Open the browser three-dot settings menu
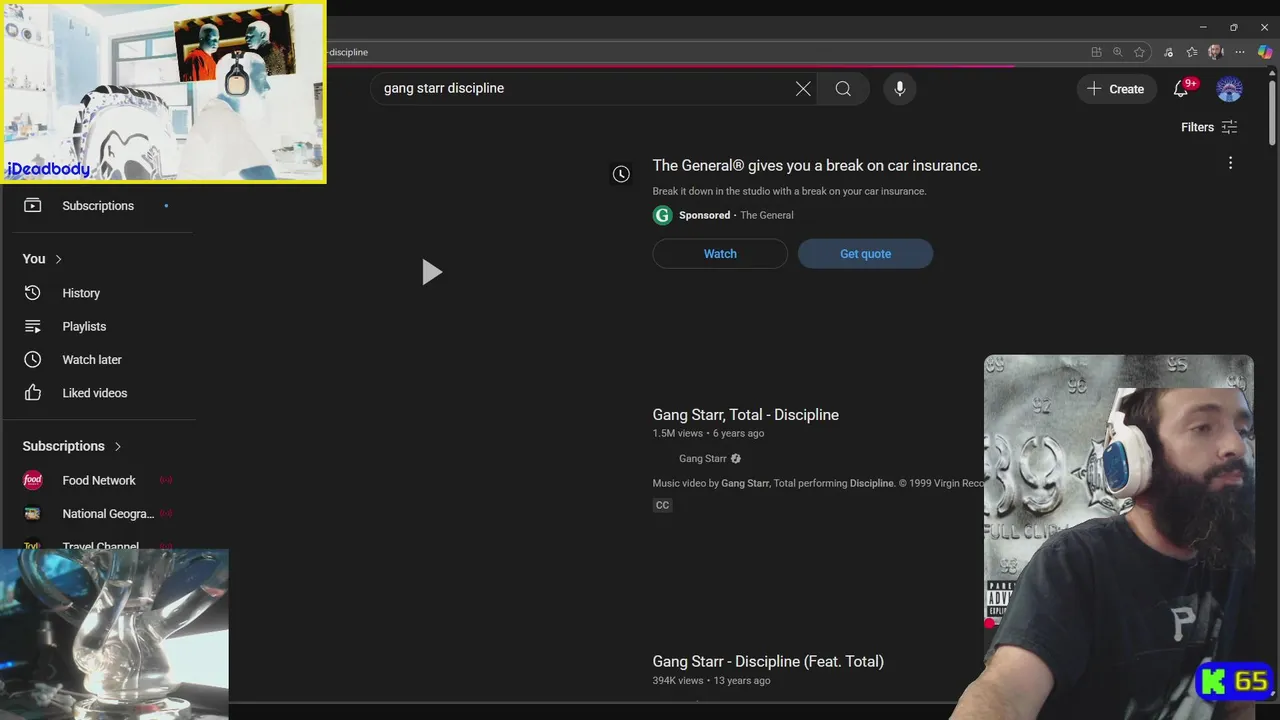 1241,52
